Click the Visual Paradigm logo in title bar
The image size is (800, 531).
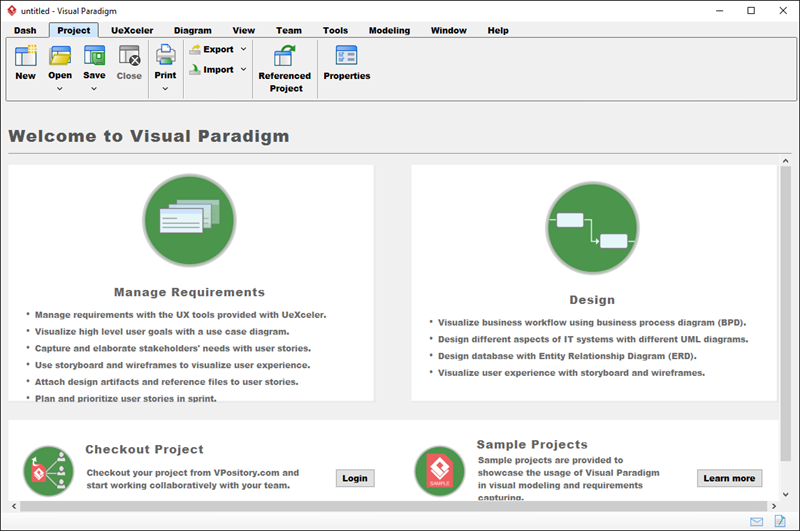tap(11, 11)
